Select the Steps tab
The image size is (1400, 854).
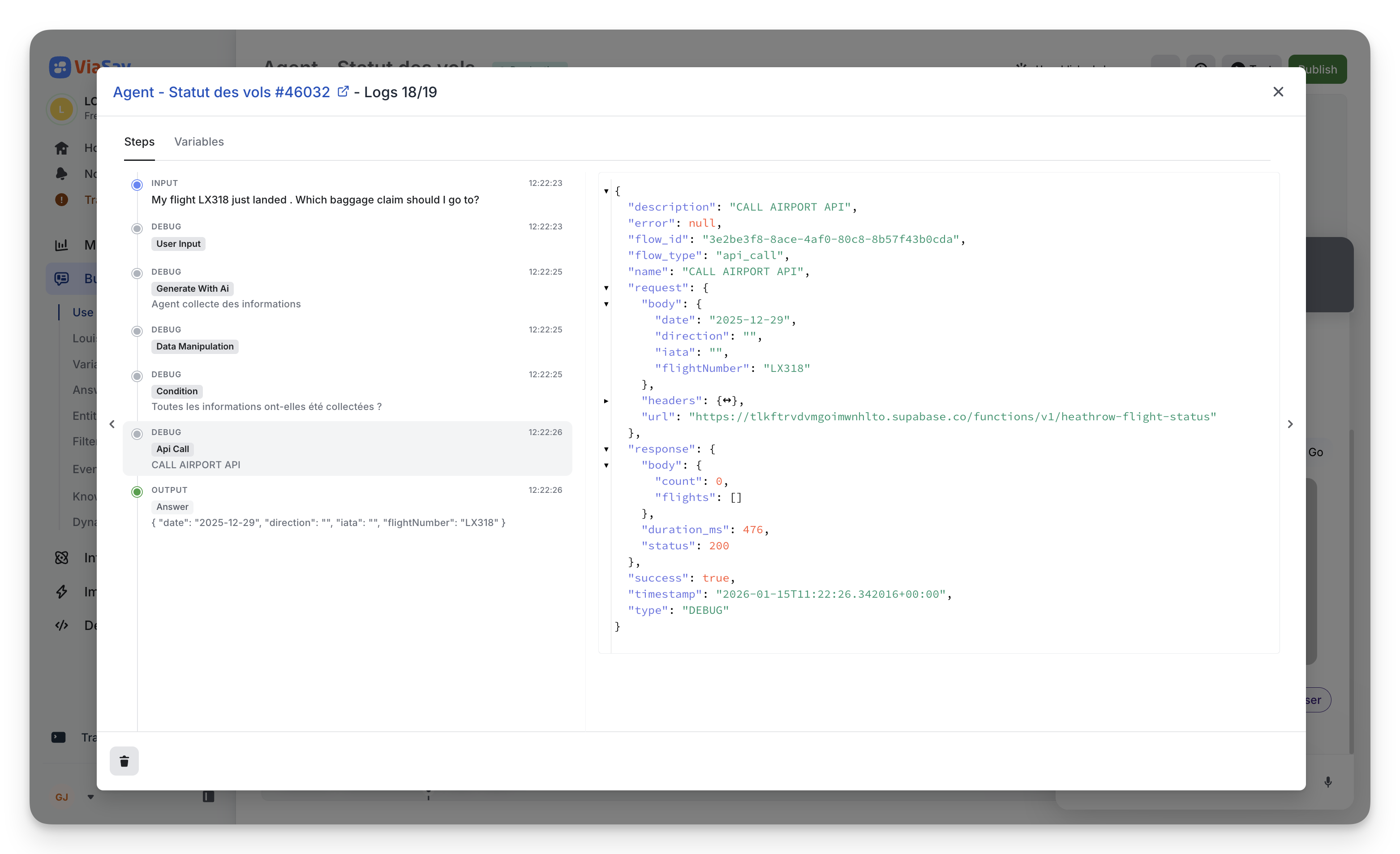click(x=139, y=142)
